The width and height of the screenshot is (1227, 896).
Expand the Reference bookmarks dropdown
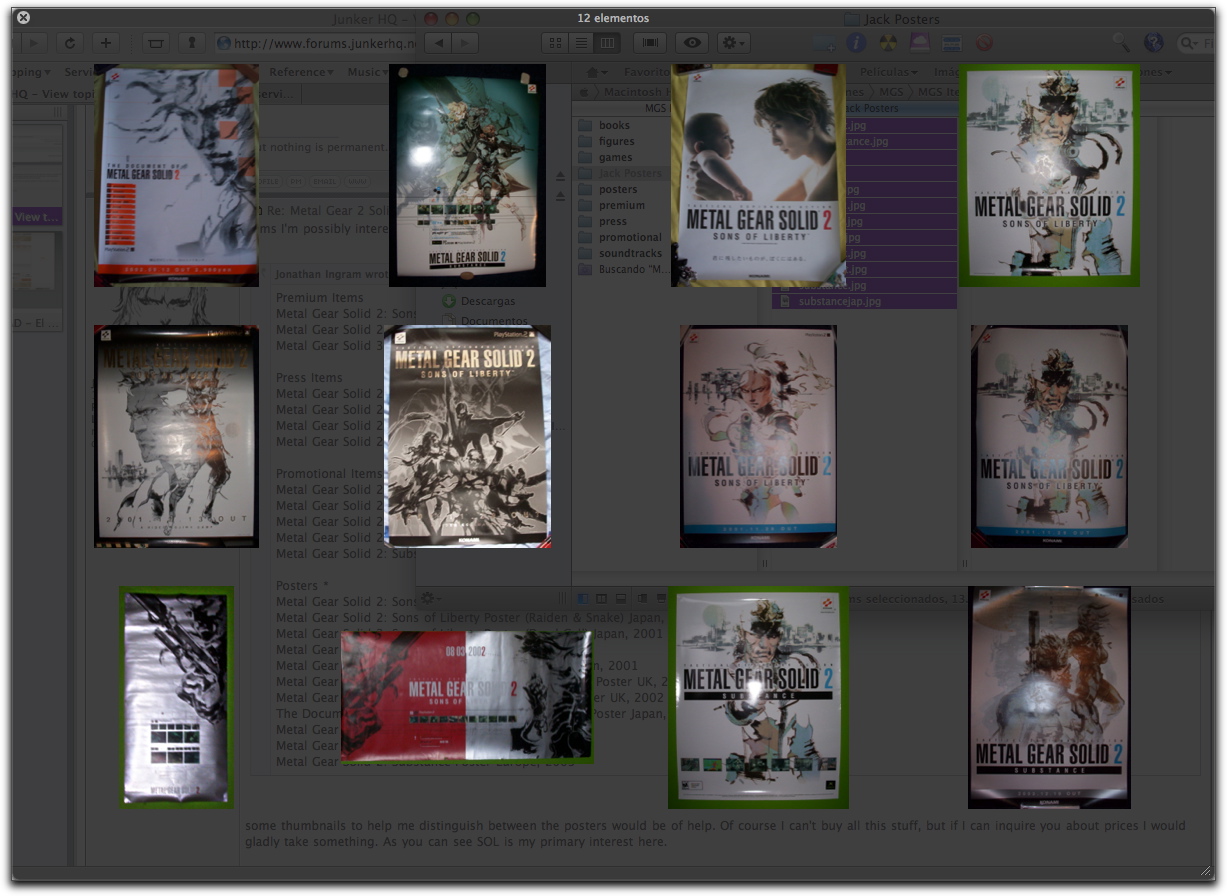pyautogui.click(x=301, y=72)
